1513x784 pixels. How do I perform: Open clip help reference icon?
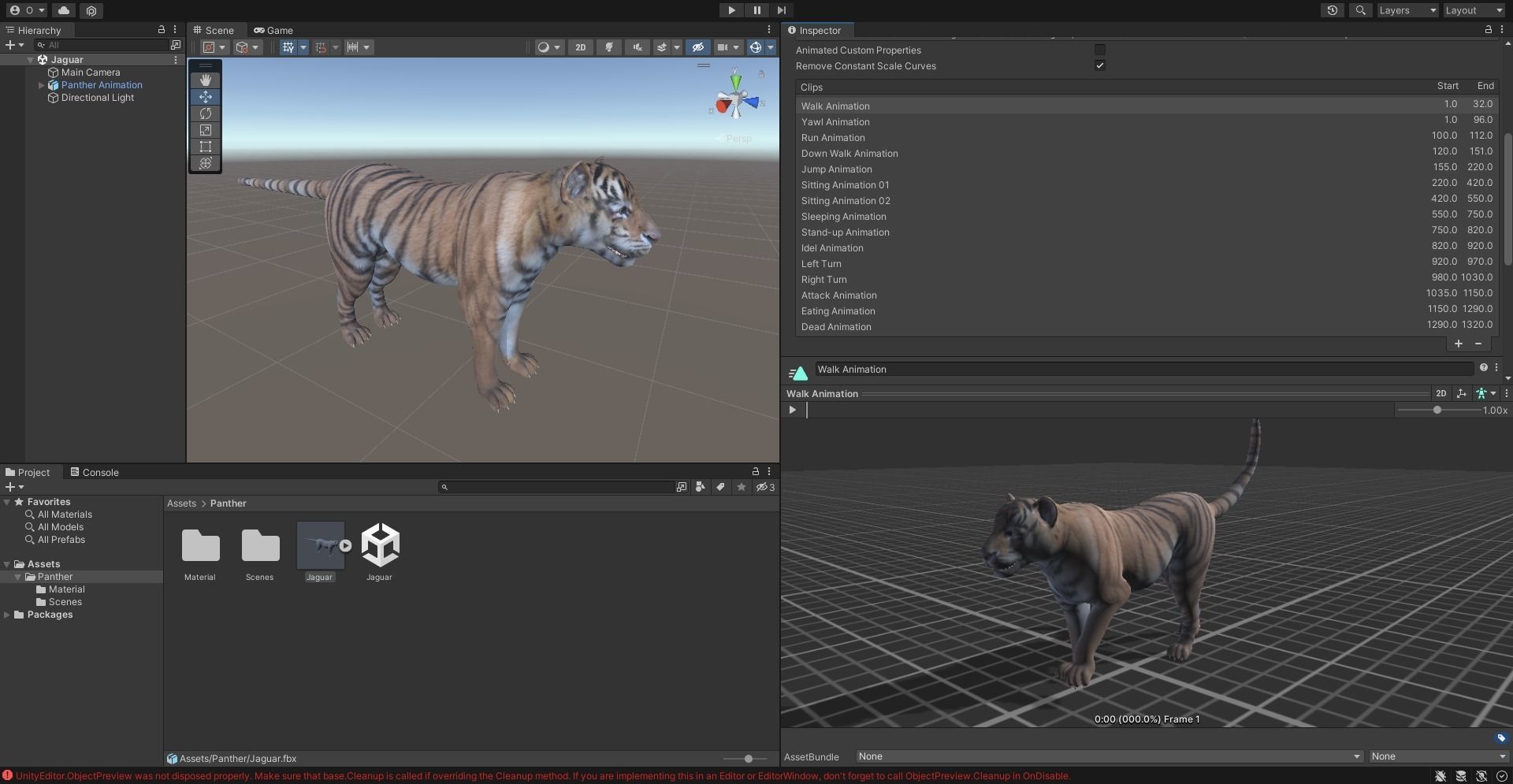(x=1483, y=368)
